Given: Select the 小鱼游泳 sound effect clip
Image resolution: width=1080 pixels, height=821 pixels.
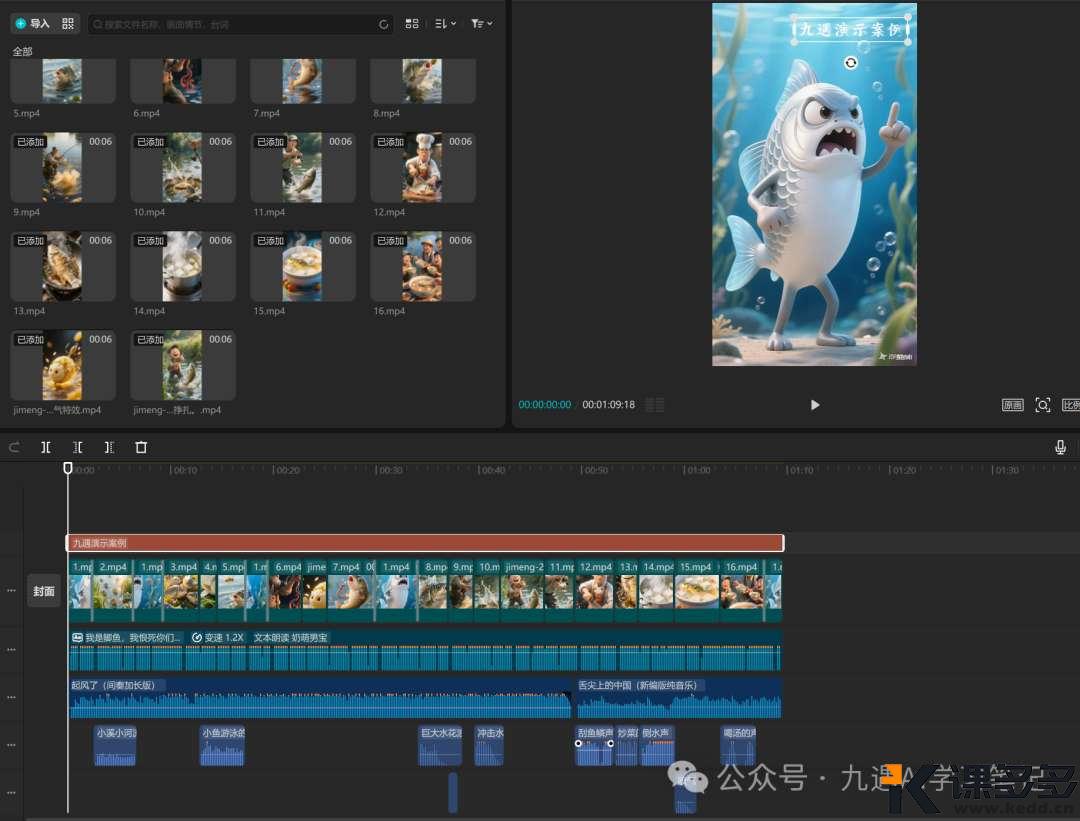Looking at the screenshot, I should click(x=222, y=746).
